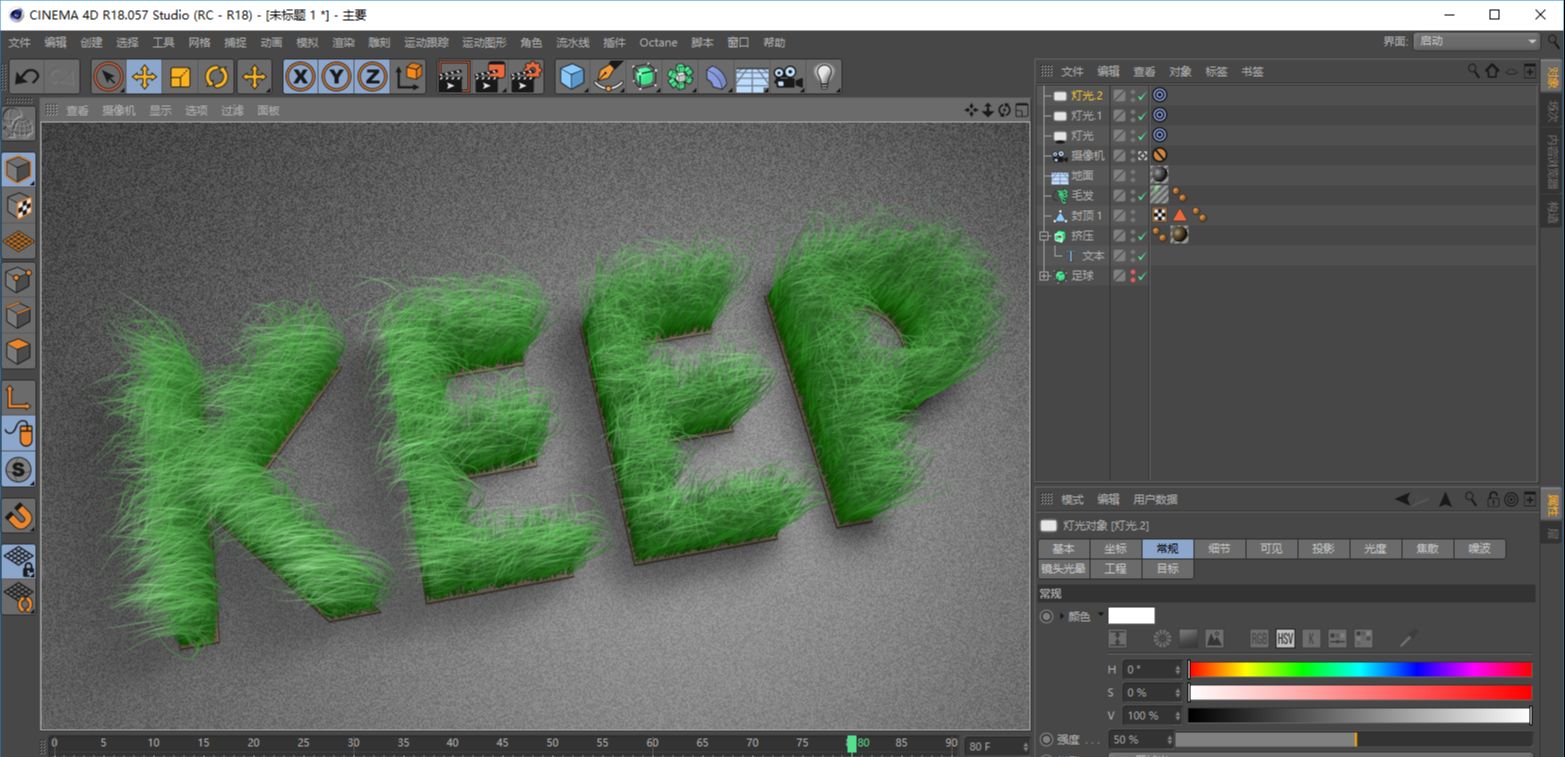Open the Octane menu

point(658,43)
